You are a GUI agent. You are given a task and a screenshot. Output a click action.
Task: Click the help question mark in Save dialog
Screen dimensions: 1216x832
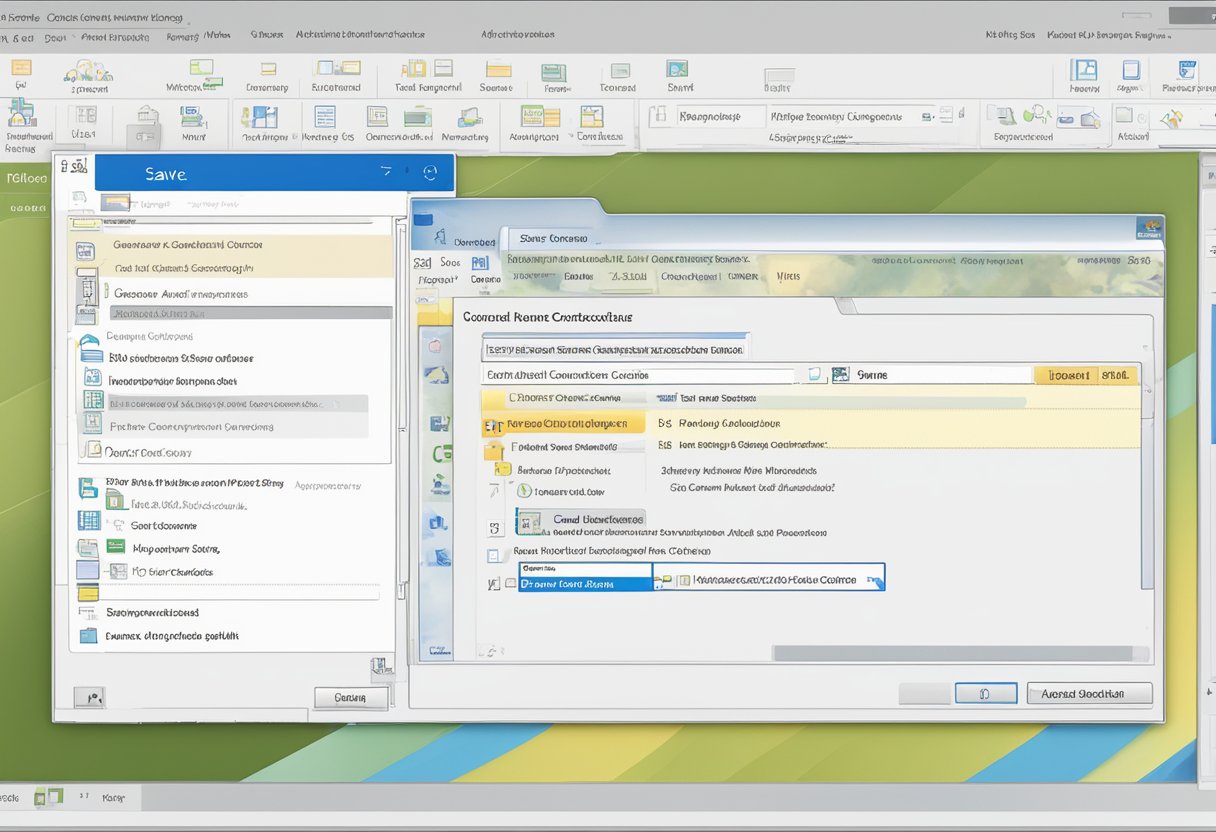pyautogui.click(x=387, y=173)
